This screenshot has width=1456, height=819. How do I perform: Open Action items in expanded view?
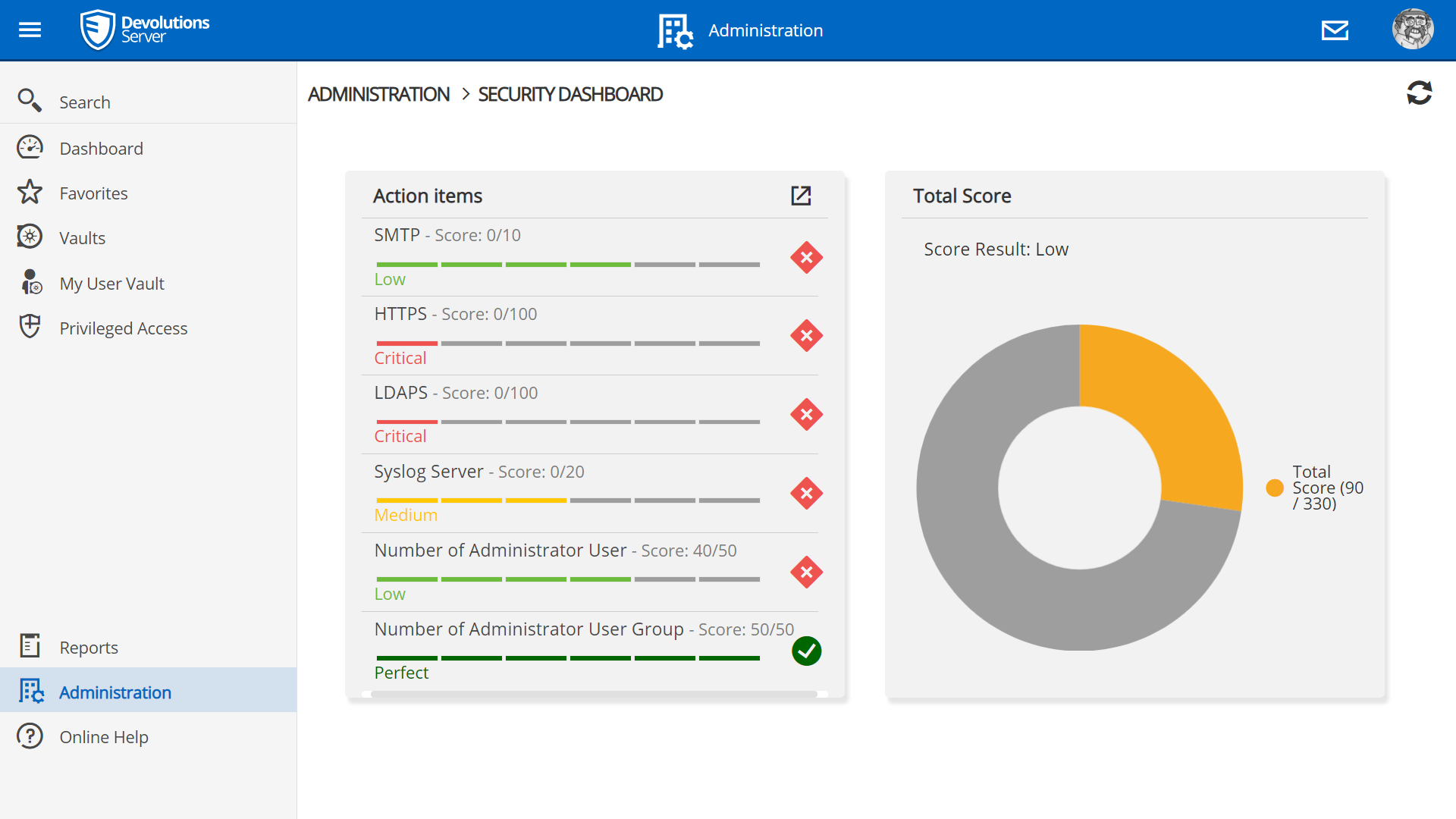coord(801,196)
